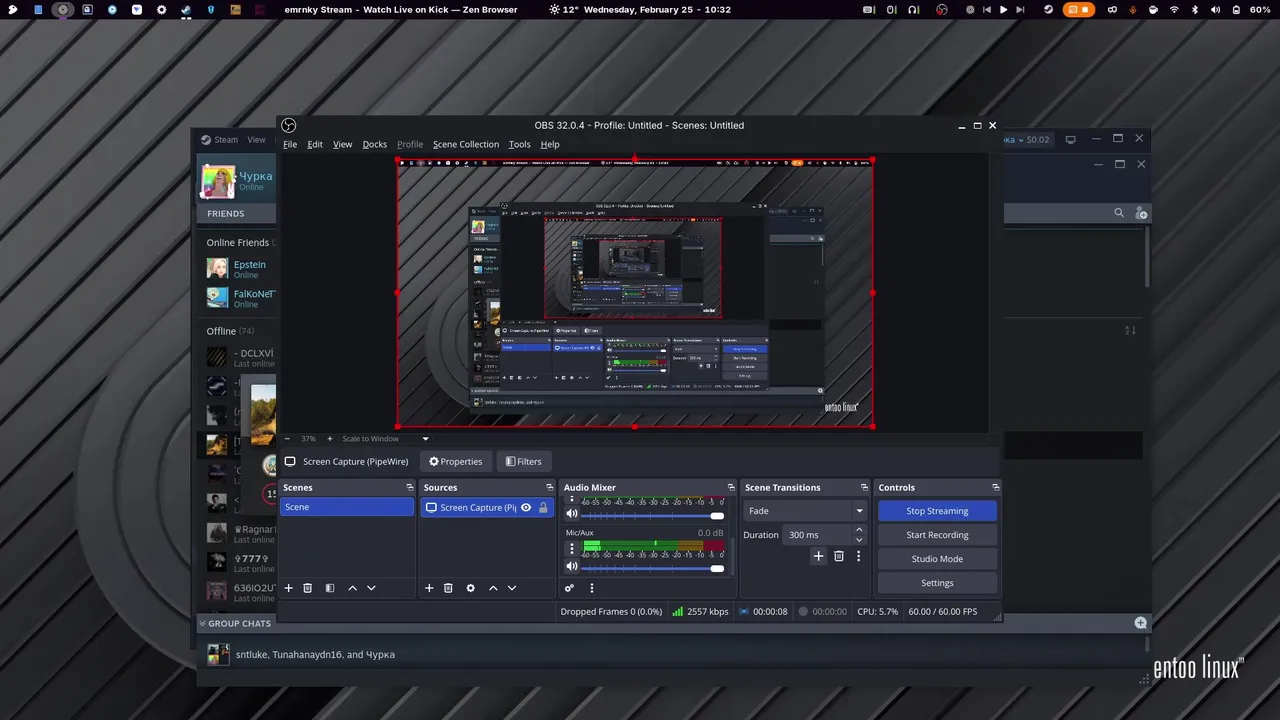Pop out Scenes dock float icon

pyautogui.click(x=409, y=488)
